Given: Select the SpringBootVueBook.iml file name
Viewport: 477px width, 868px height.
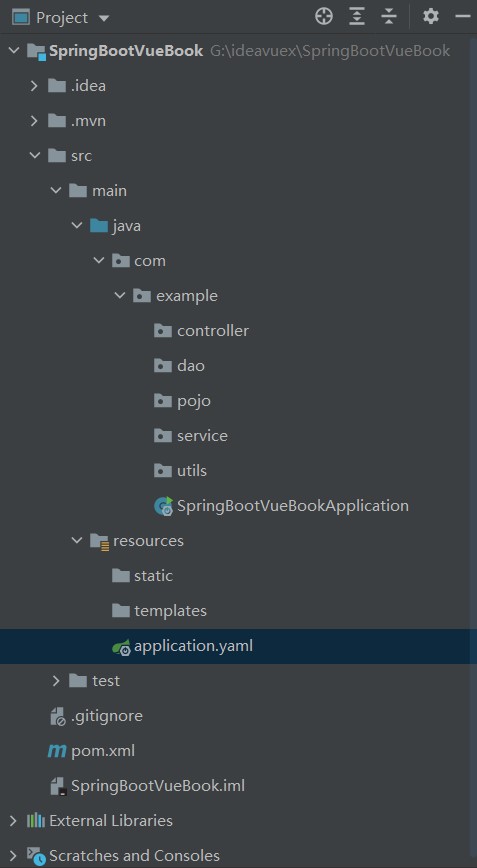Looking at the screenshot, I should point(158,786).
